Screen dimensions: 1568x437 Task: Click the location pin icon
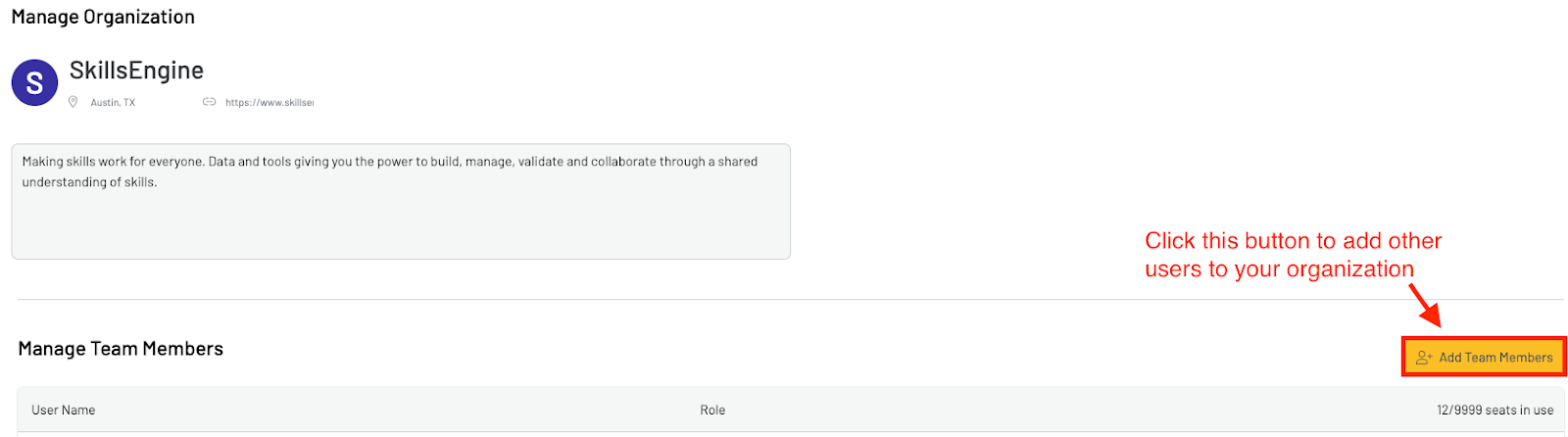(x=73, y=102)
